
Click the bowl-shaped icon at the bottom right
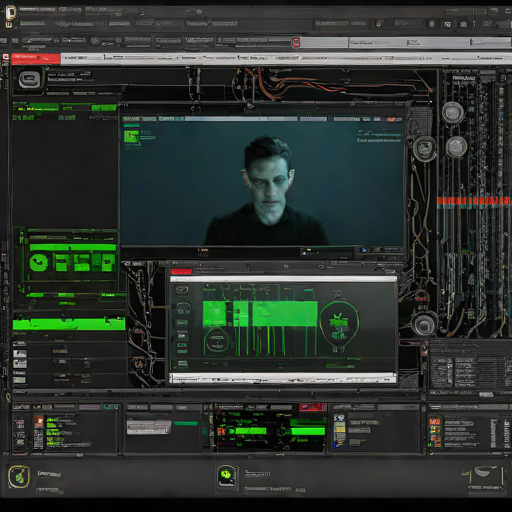pos(485,472)
